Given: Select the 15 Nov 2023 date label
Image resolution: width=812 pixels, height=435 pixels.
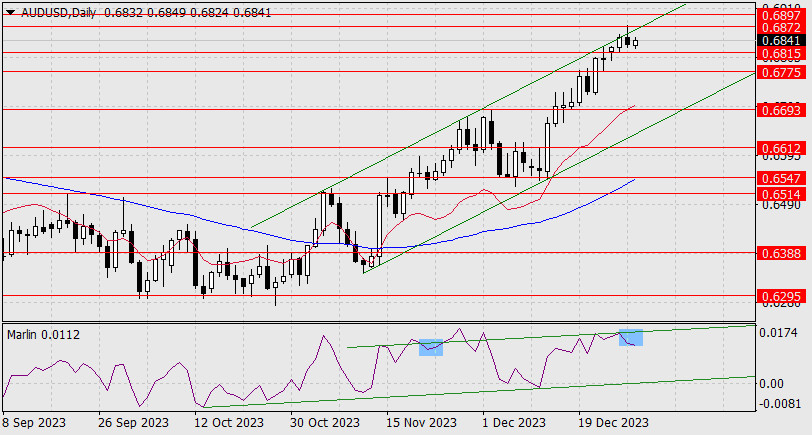Looking at the screenshot, I should pos(420,423).
